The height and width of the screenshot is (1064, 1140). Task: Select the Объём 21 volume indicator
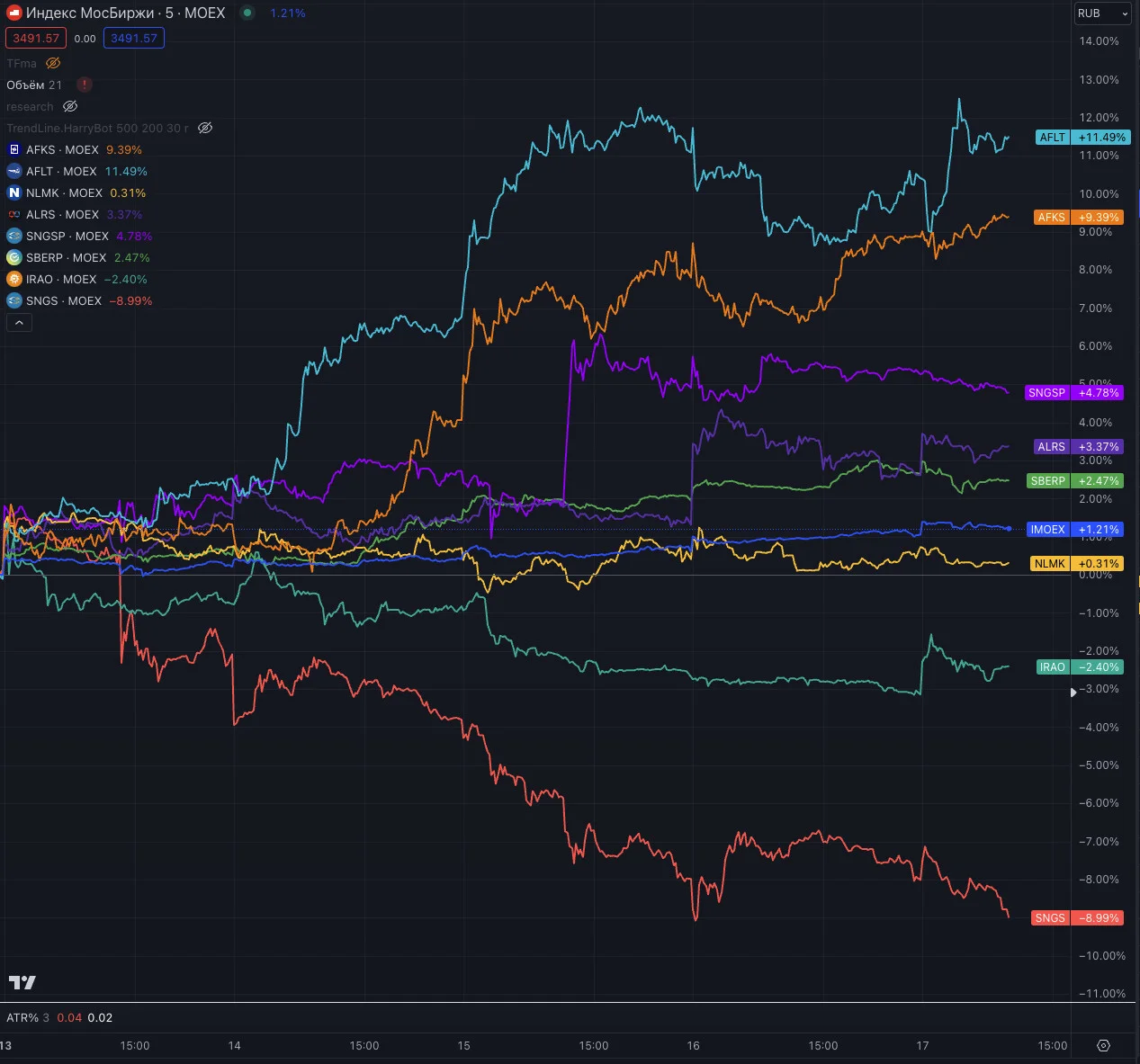(x=34, y=85)
